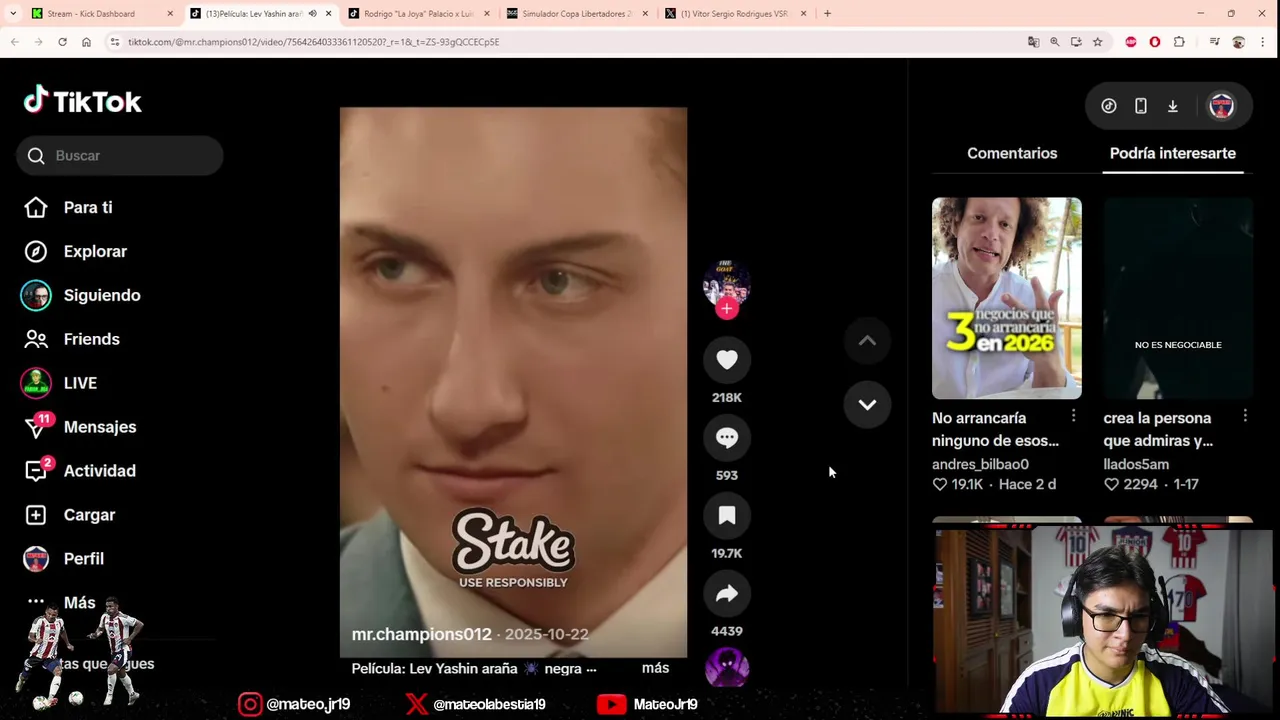Like the video with the heart icon
Screen dimensions: 1280x720
pos(727,360)
